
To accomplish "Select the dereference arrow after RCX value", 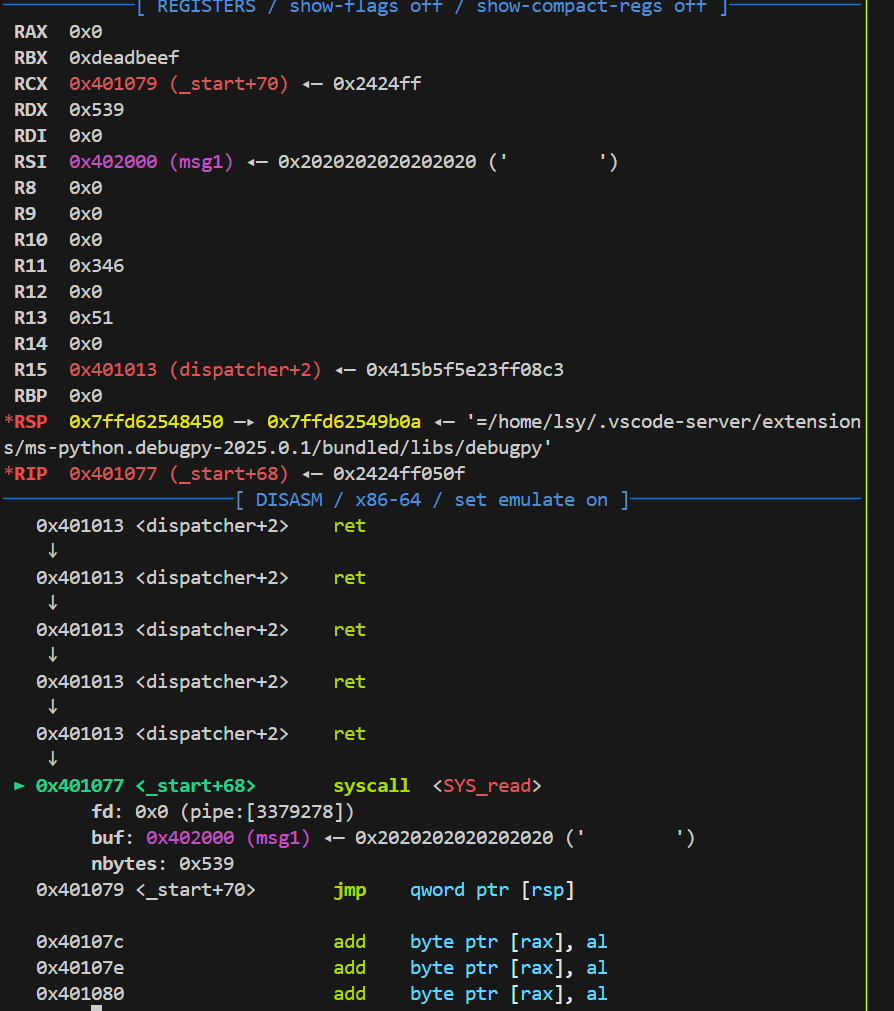I will tap(312, 83).
